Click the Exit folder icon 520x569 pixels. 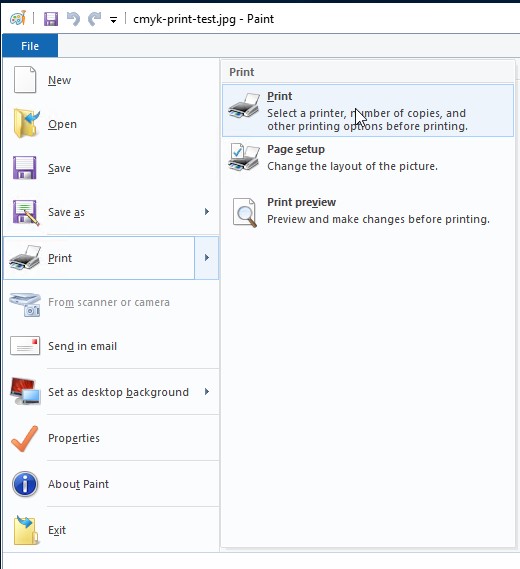click(x=26, y=531)
